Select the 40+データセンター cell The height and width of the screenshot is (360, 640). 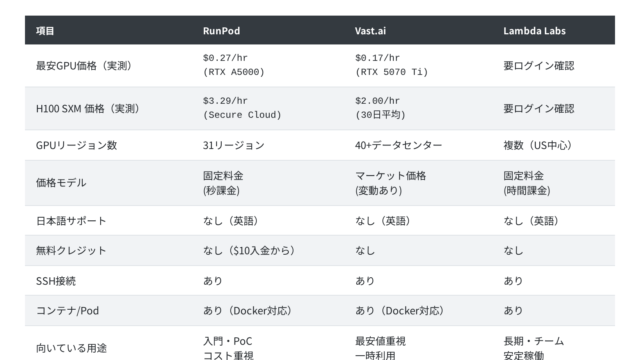tap(398, 145)
